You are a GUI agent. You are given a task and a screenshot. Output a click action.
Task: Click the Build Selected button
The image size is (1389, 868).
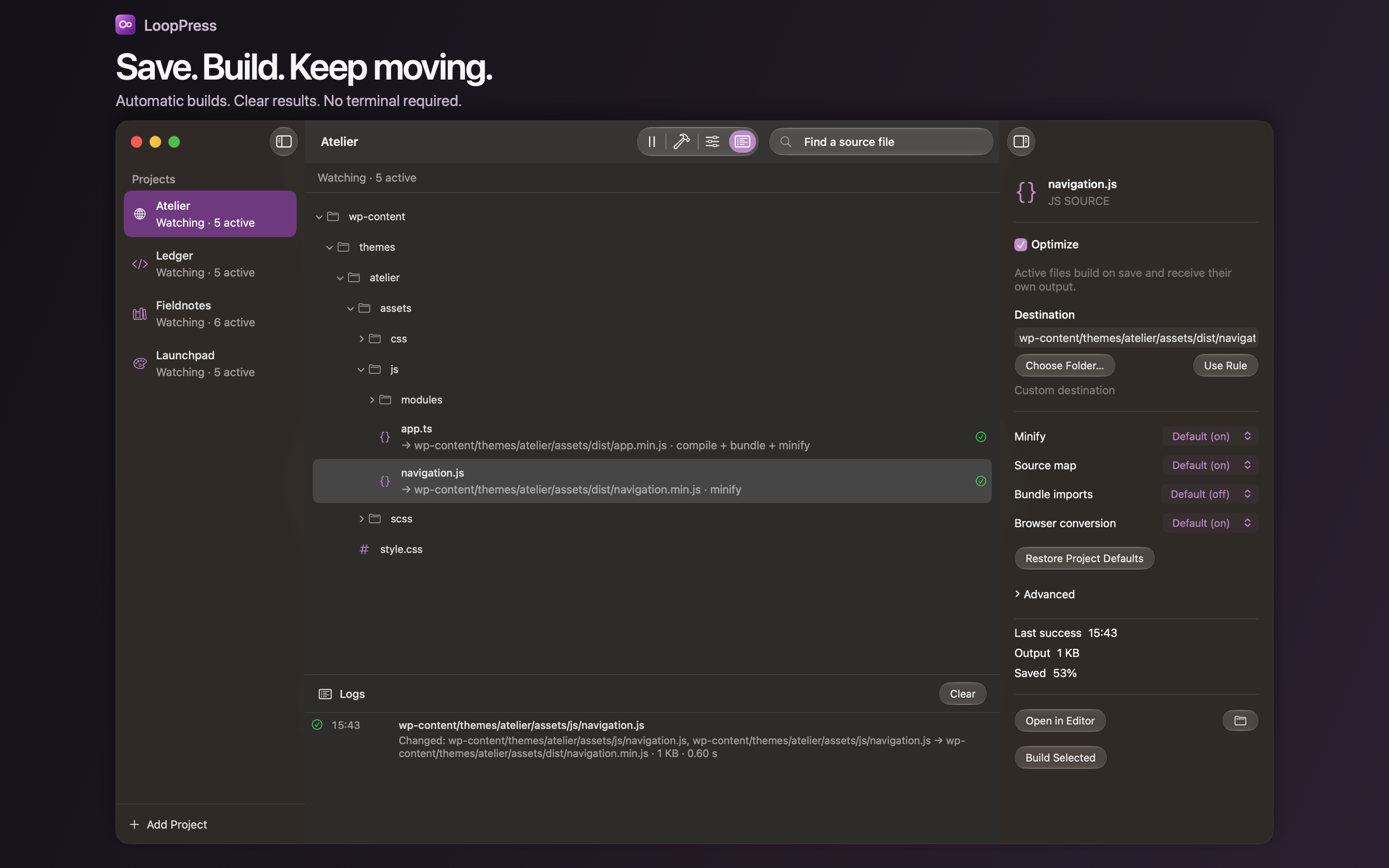[1060, 757]
